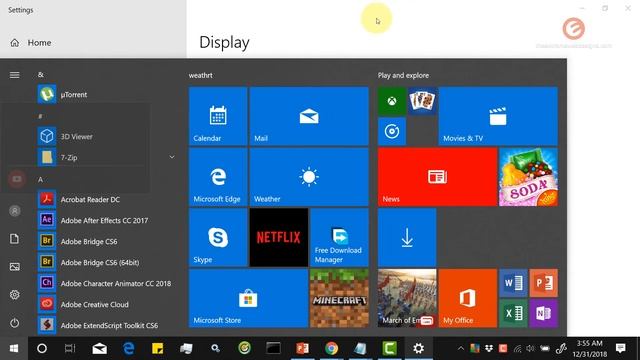Open the user account icon in Start
The image size is (640, 360).
click(x=15, y=211)
